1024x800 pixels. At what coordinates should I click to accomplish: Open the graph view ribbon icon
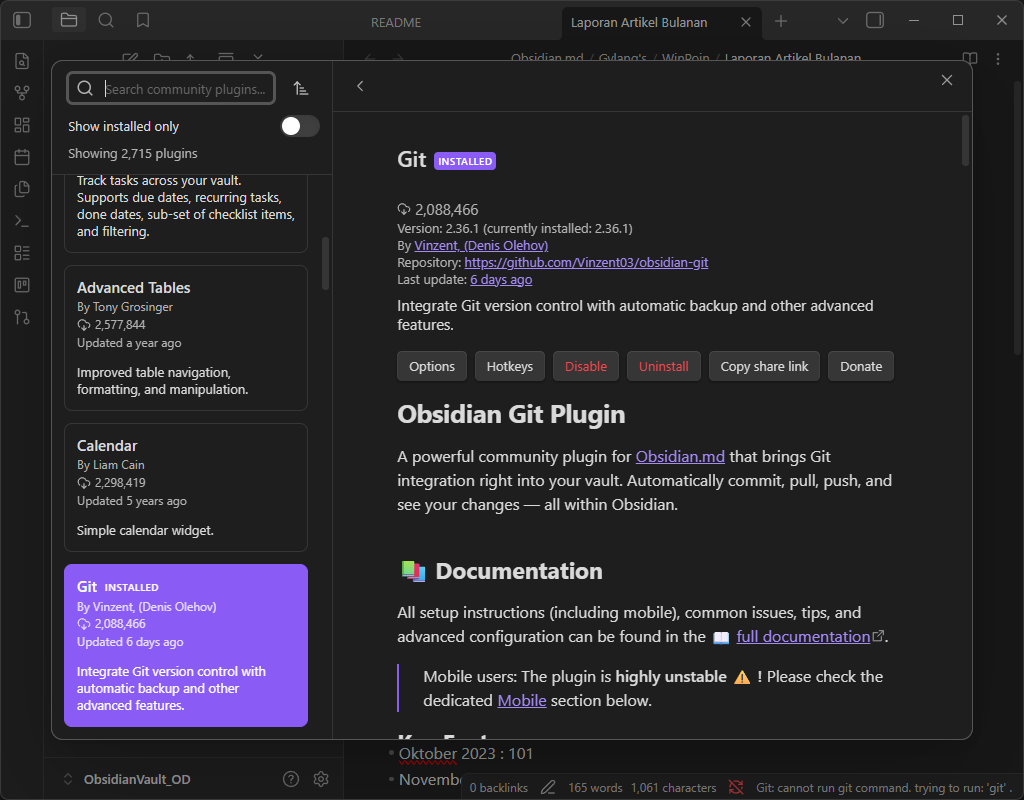click(22, 93)
